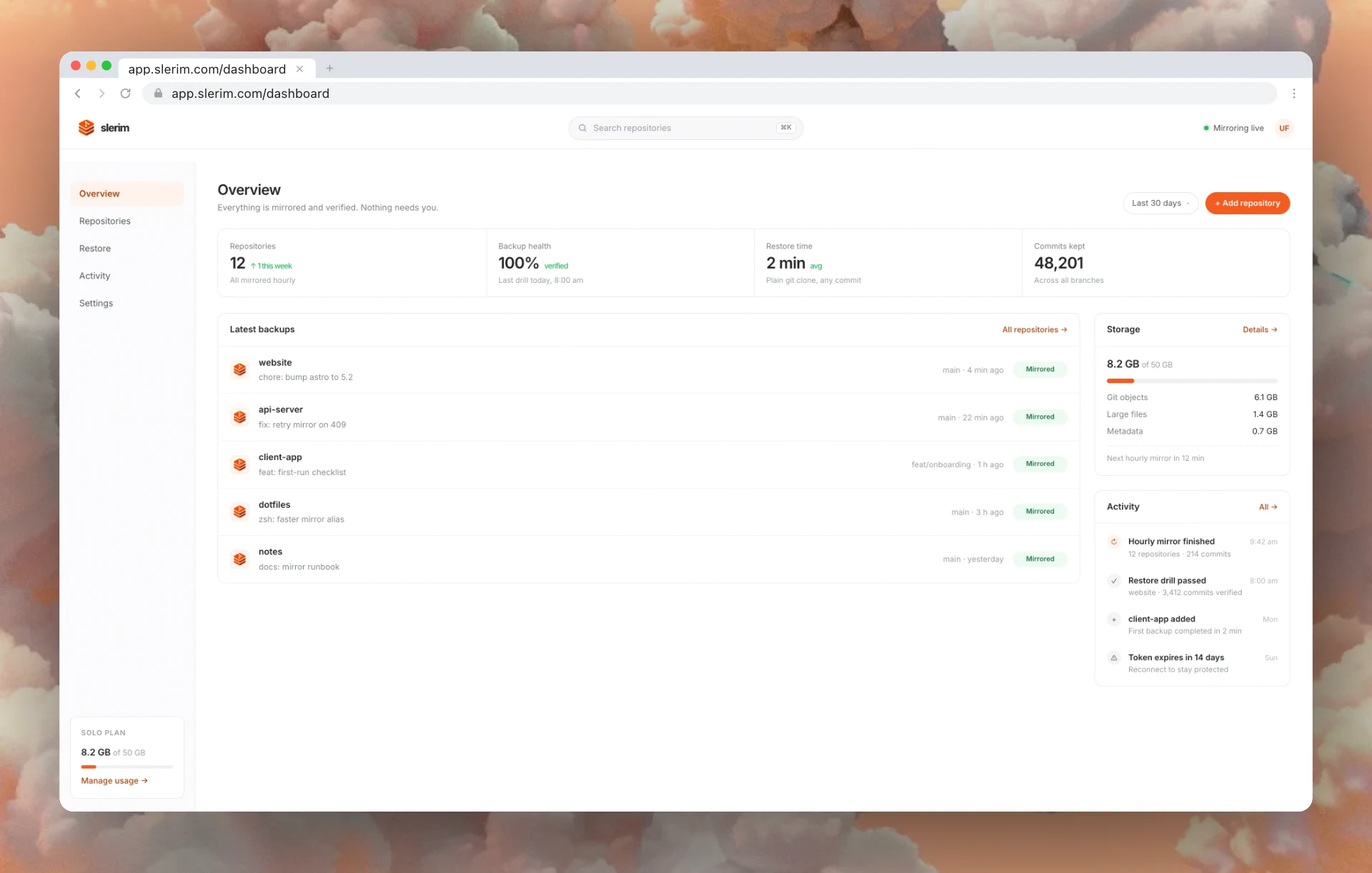Click the Solo plan usage progress bar
This screenshot has height=873, width=1372.
(127, 767)
